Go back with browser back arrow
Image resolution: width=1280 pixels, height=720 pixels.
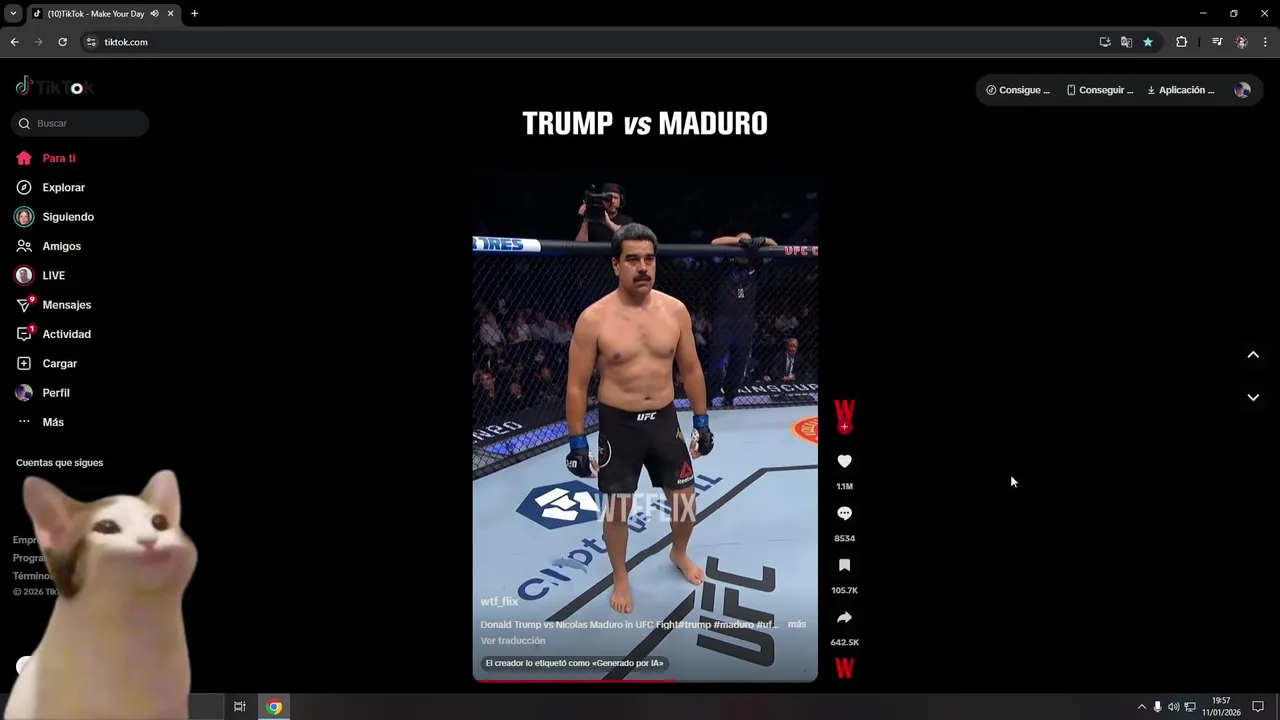14,42
